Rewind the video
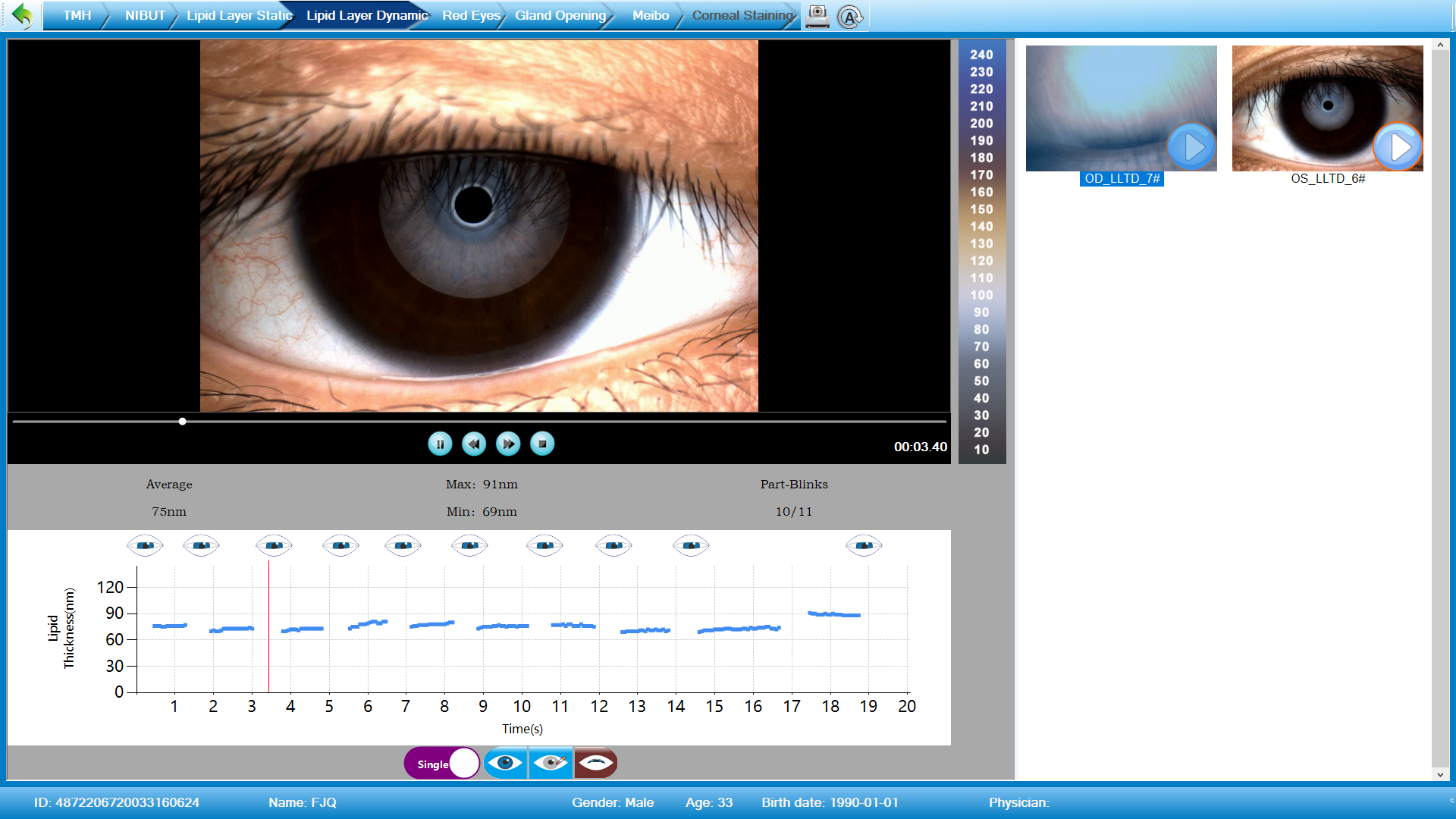The image size is (1456, 819). tap(474, 444)
